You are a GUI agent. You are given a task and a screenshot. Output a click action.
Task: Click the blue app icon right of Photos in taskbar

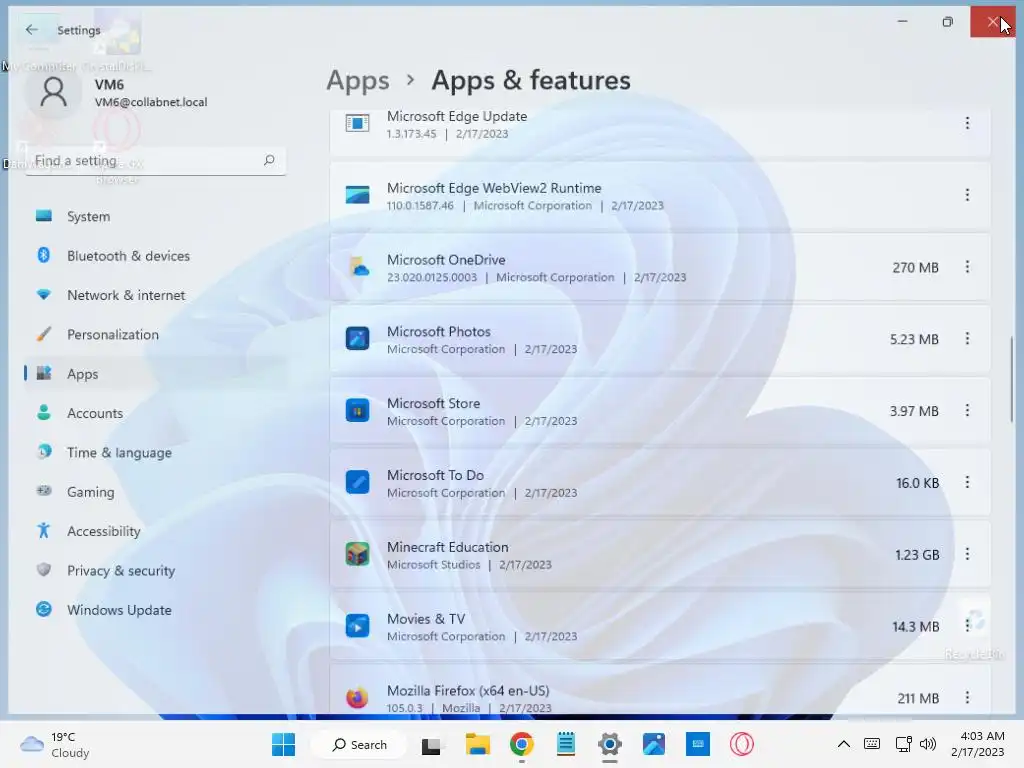[x=697, y=744]
